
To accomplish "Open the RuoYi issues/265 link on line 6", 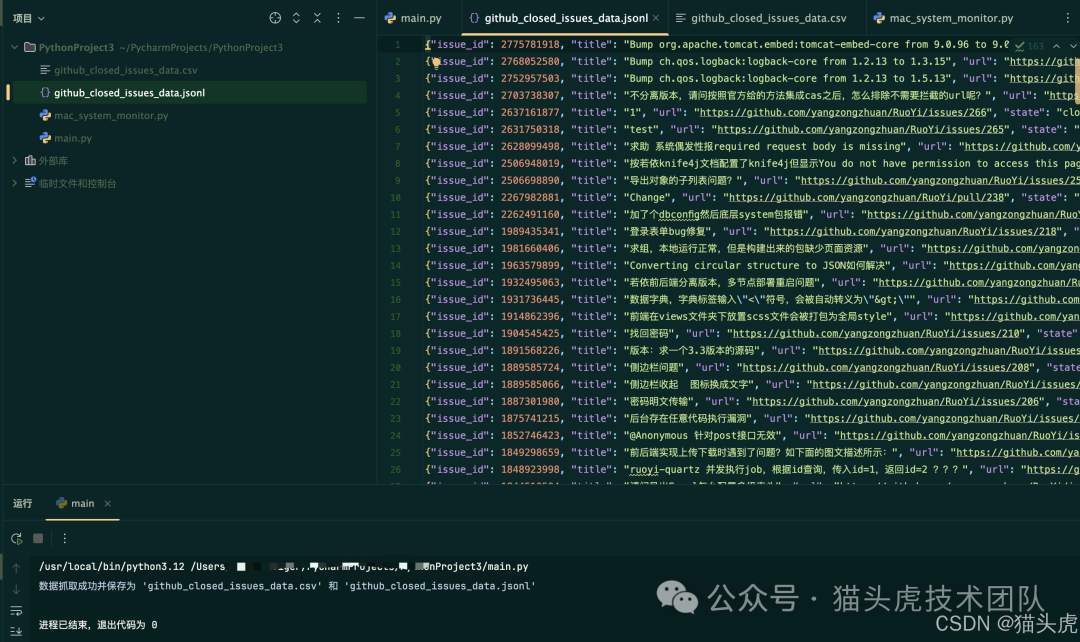I will tap(862, 130).
